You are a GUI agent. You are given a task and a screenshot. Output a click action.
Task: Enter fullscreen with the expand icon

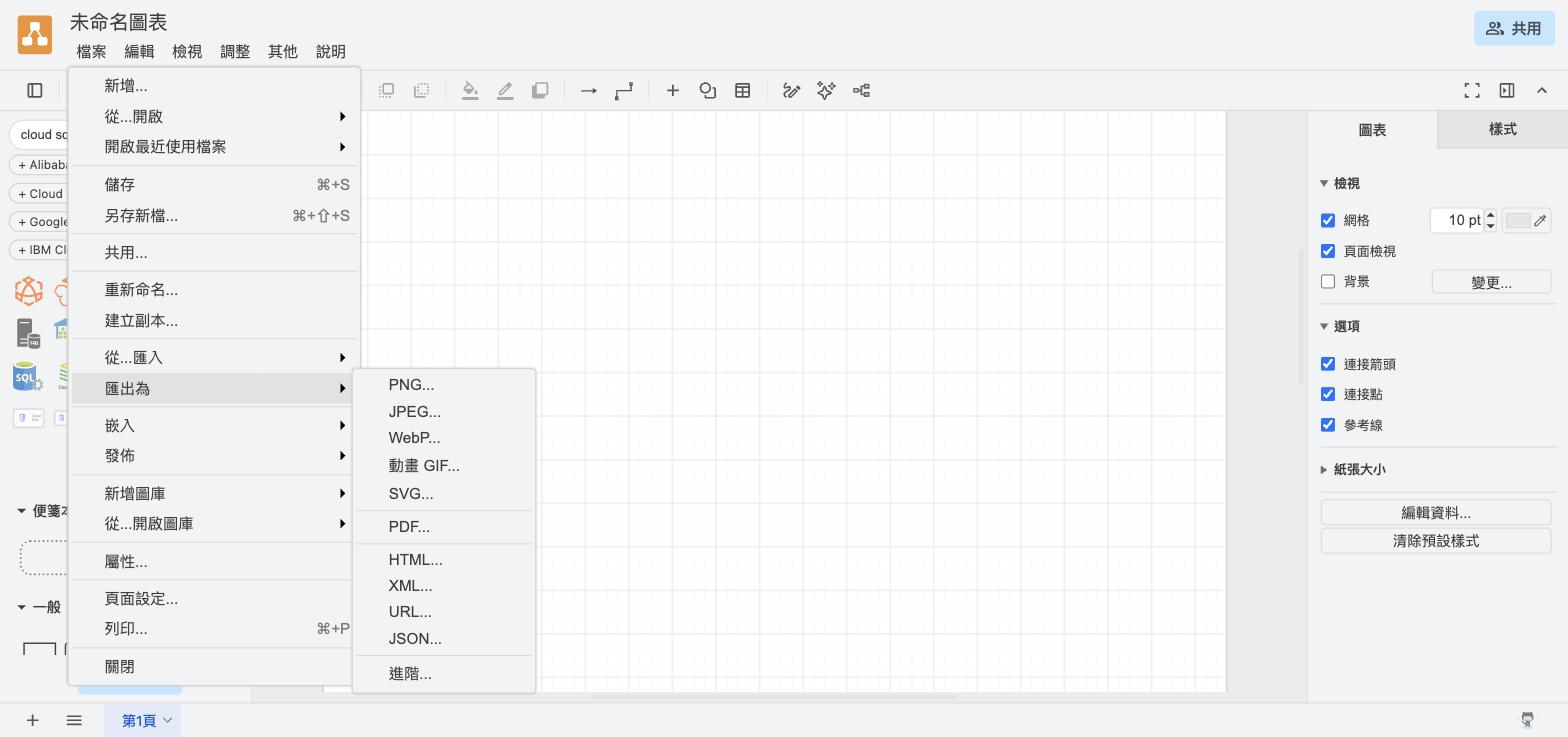tap(1472, 91)
